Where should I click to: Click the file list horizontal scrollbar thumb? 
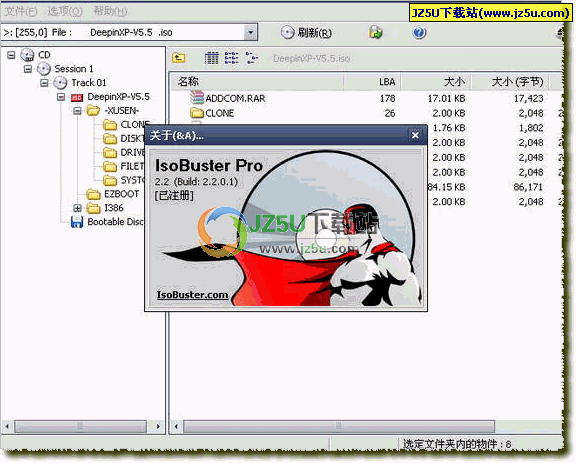(339, 426)
